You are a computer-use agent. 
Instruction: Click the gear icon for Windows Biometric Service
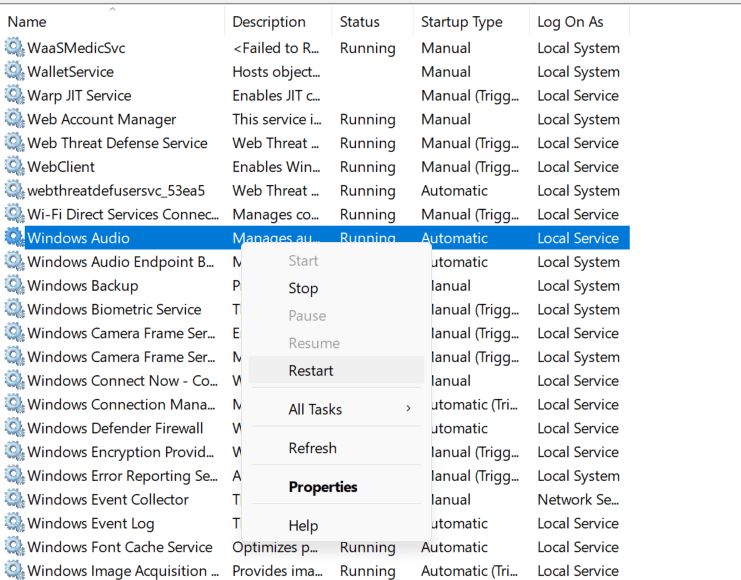(x=15, y=309)
